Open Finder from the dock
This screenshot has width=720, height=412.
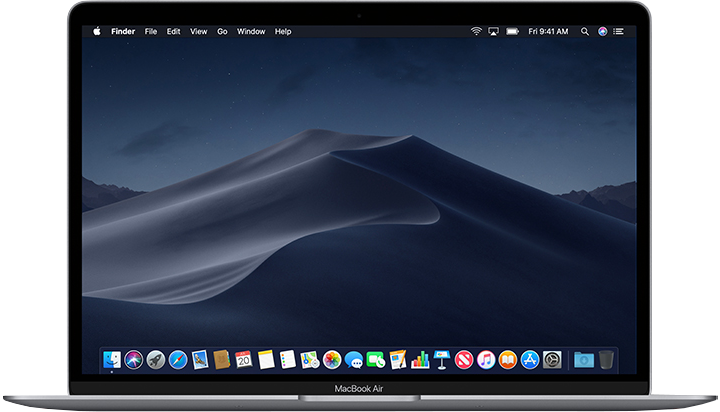coord(112,359)
